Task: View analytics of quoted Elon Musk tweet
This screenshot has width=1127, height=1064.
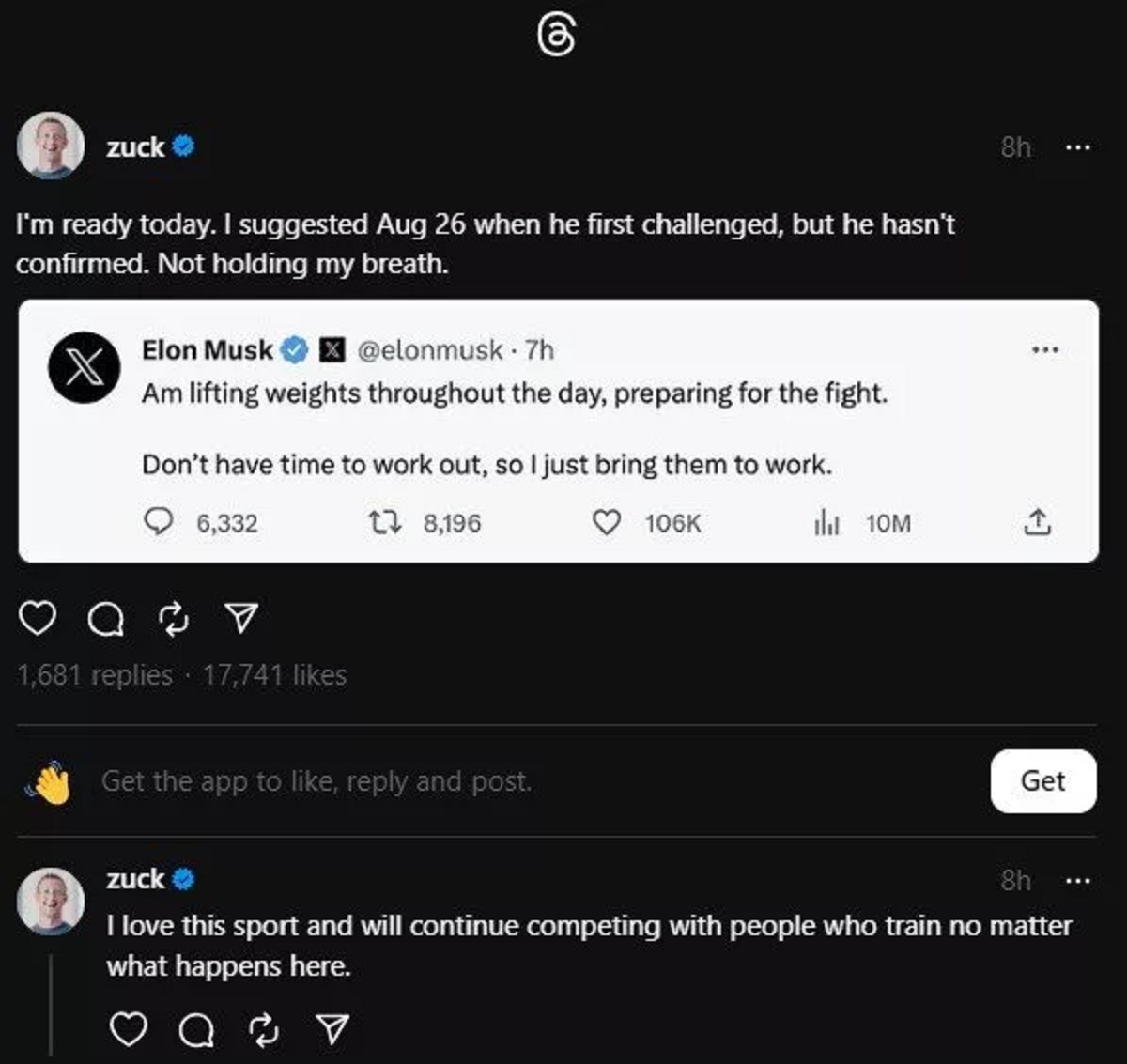Action: coord(826,523)
